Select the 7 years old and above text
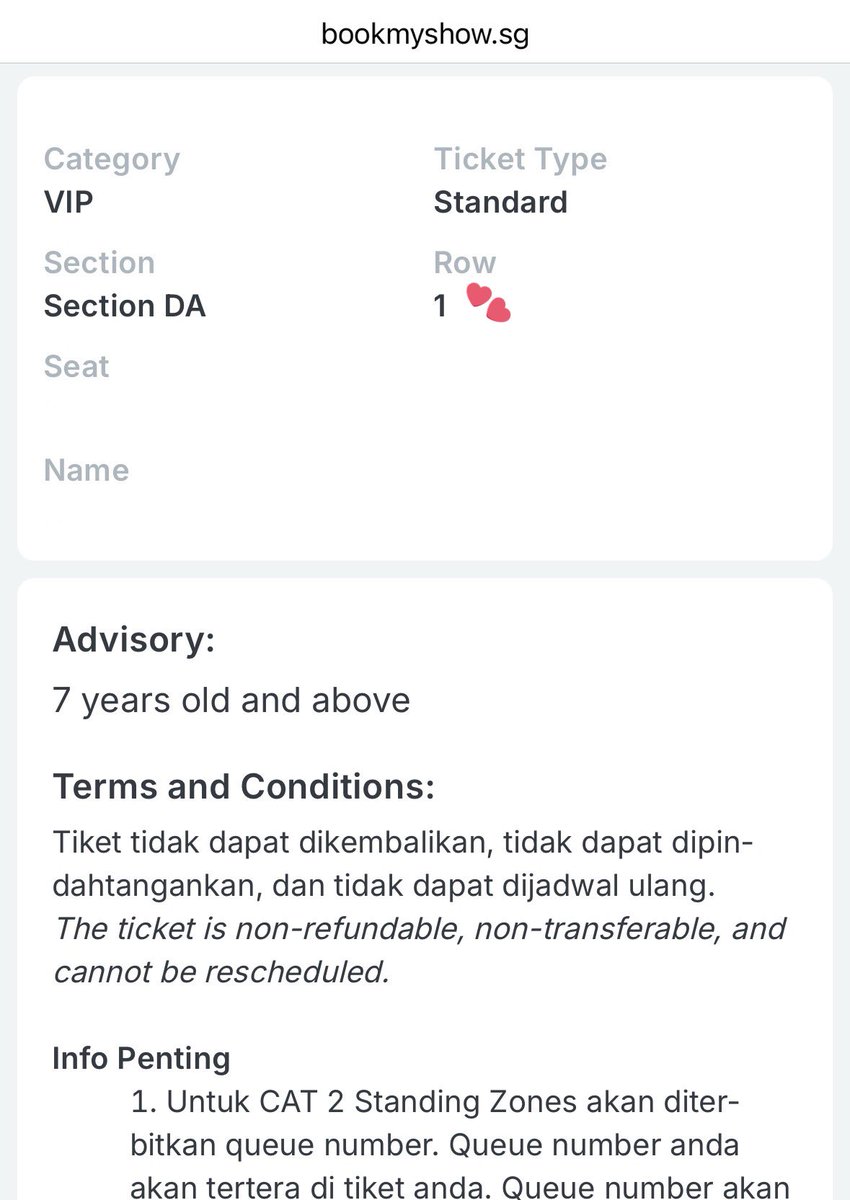 [231, 700]
